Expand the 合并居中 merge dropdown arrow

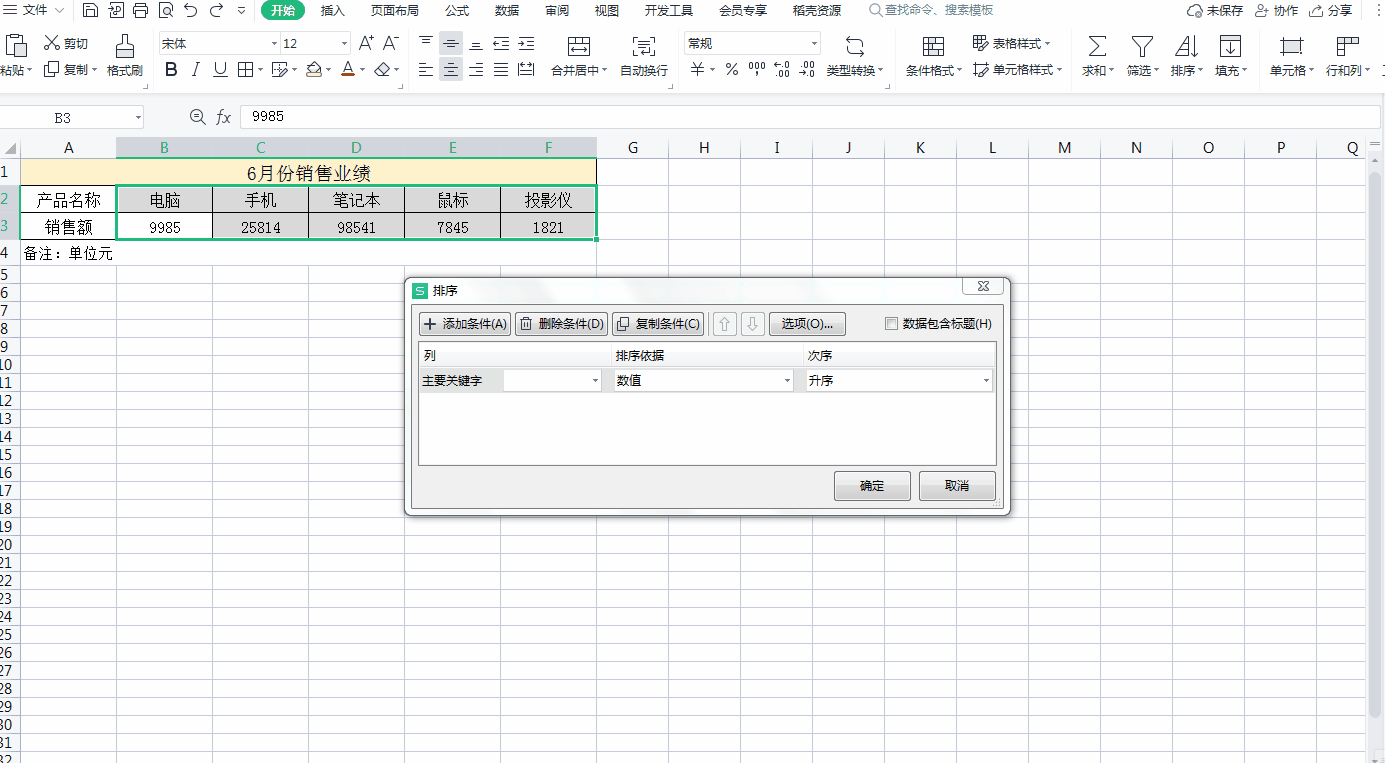tap(605, 71)
